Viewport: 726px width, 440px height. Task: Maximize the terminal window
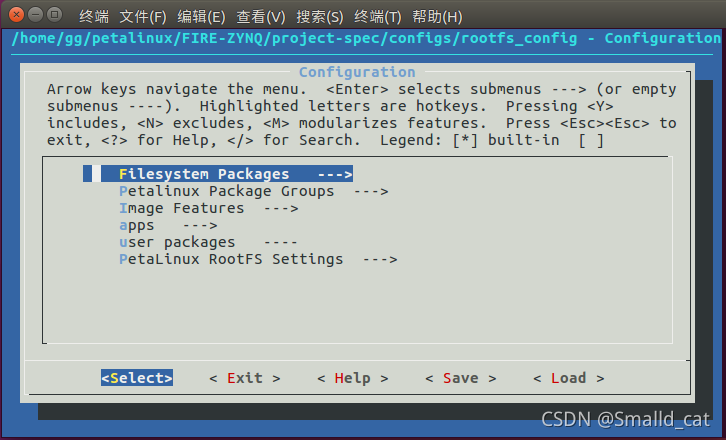pyautogui.click(x=55, y=15)
